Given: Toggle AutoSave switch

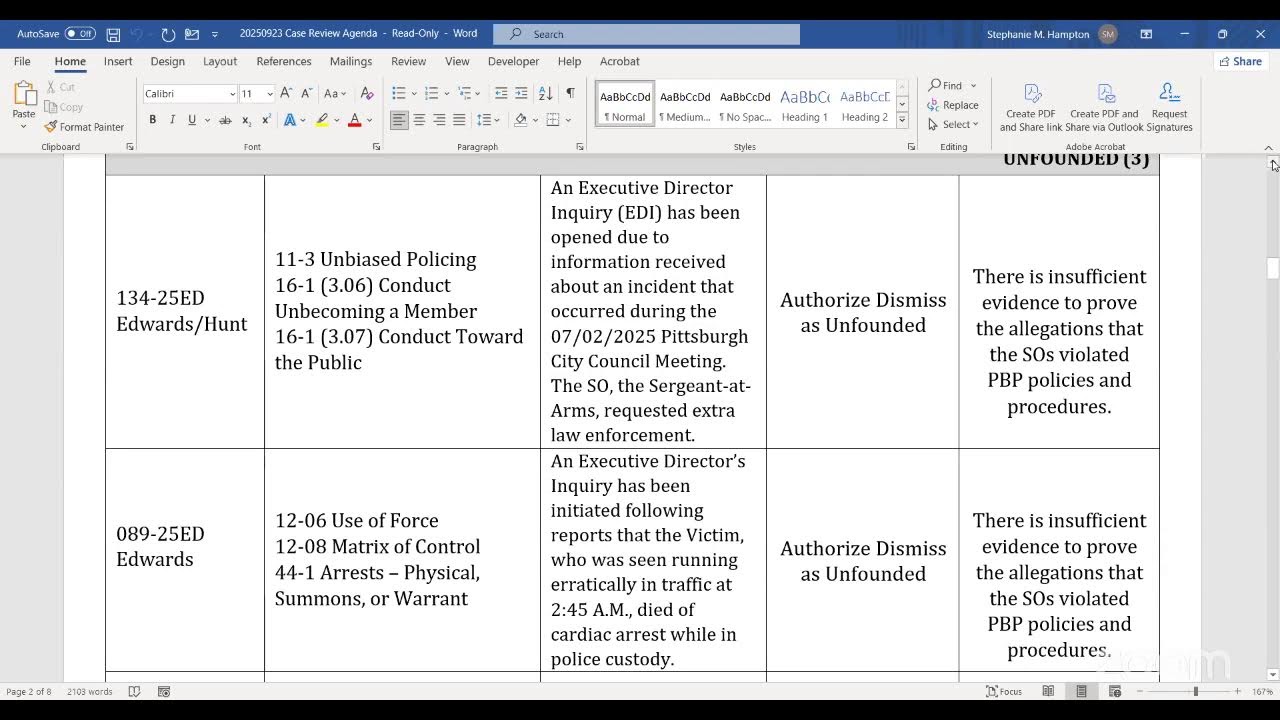Looking at the screenshot, I should coord(80,34).
